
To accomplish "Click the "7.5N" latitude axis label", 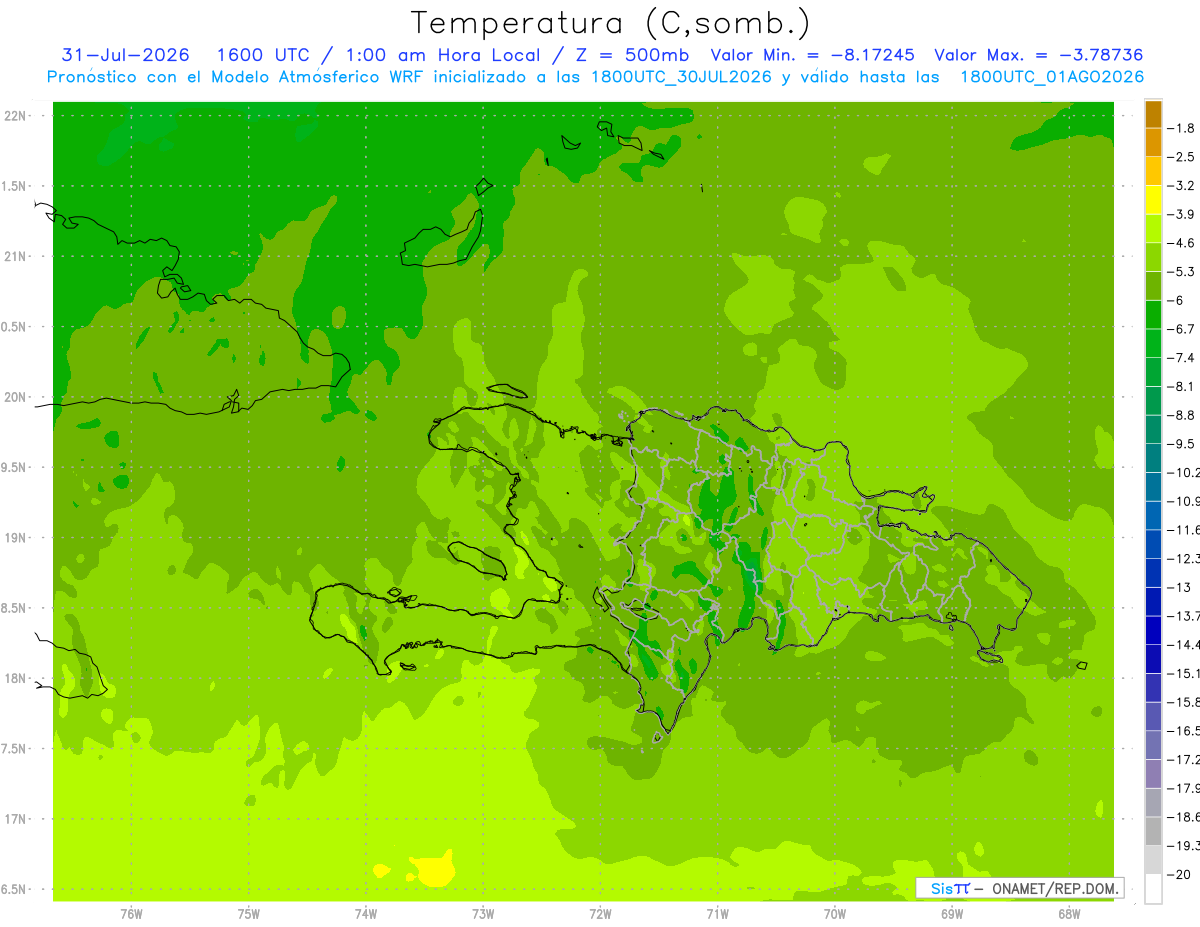I will pyautogui.click(x=14, y=749).
